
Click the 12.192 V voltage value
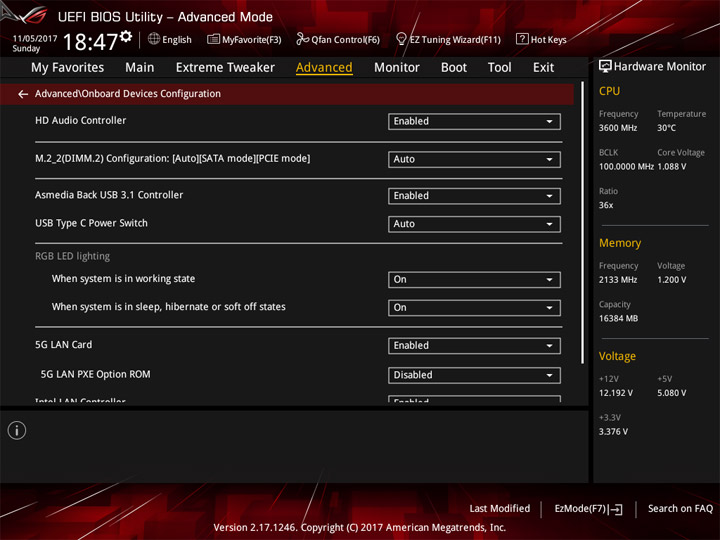pos(616,393)
